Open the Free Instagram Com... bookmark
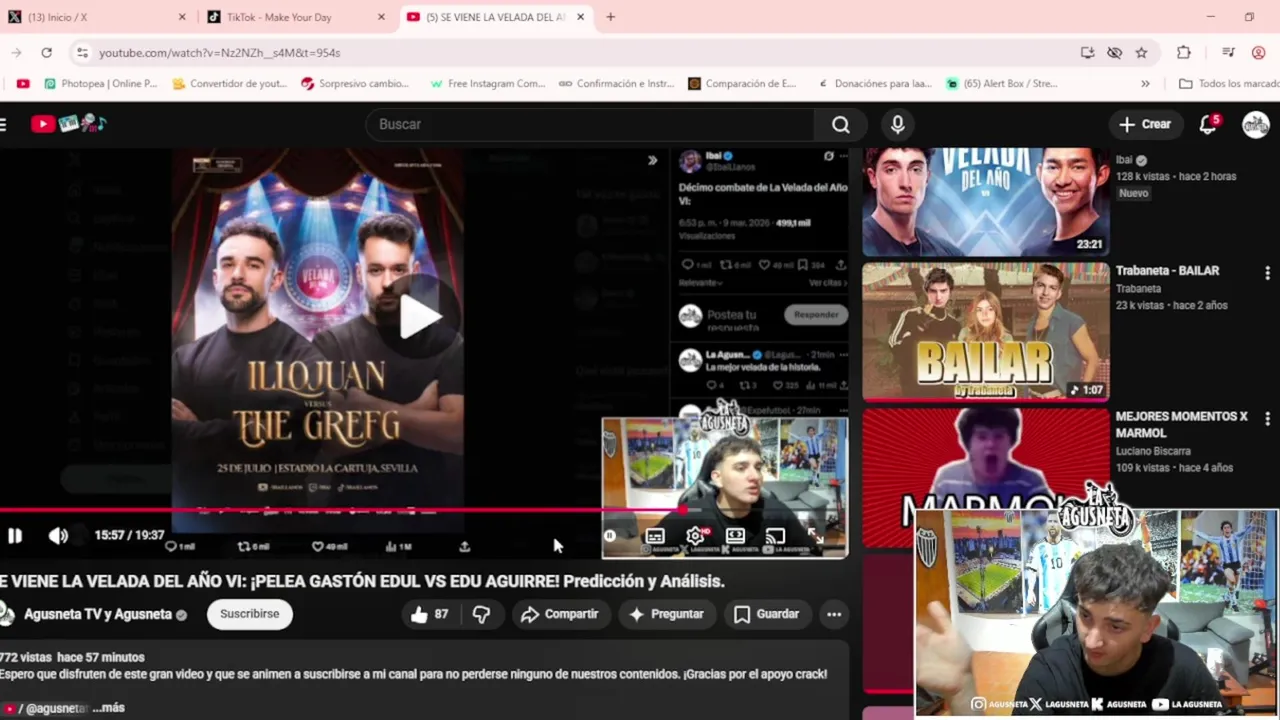This screenshot has height=720, width=1280. (x=487, y=84)
